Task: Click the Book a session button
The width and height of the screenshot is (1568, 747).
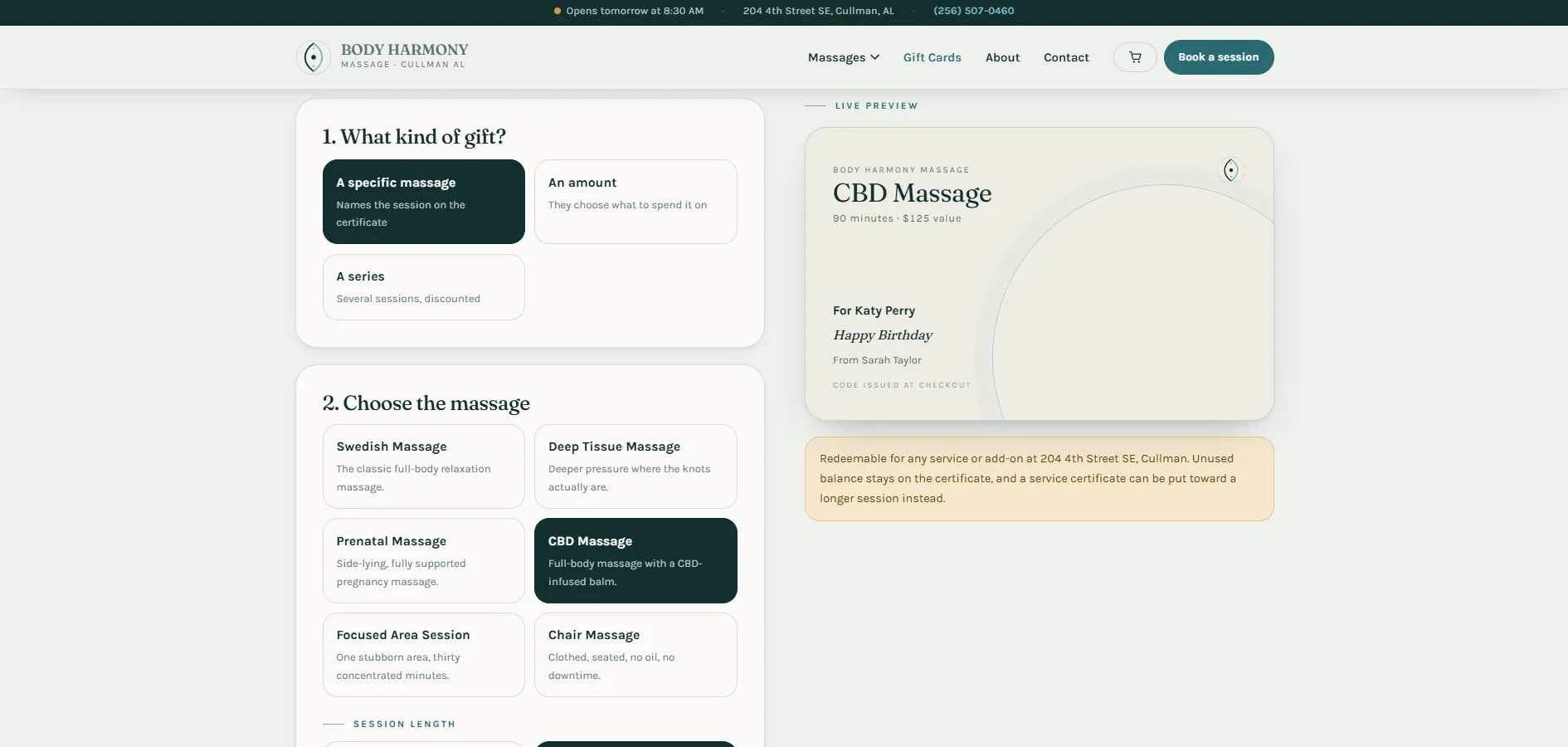Action: [1218, 57]
